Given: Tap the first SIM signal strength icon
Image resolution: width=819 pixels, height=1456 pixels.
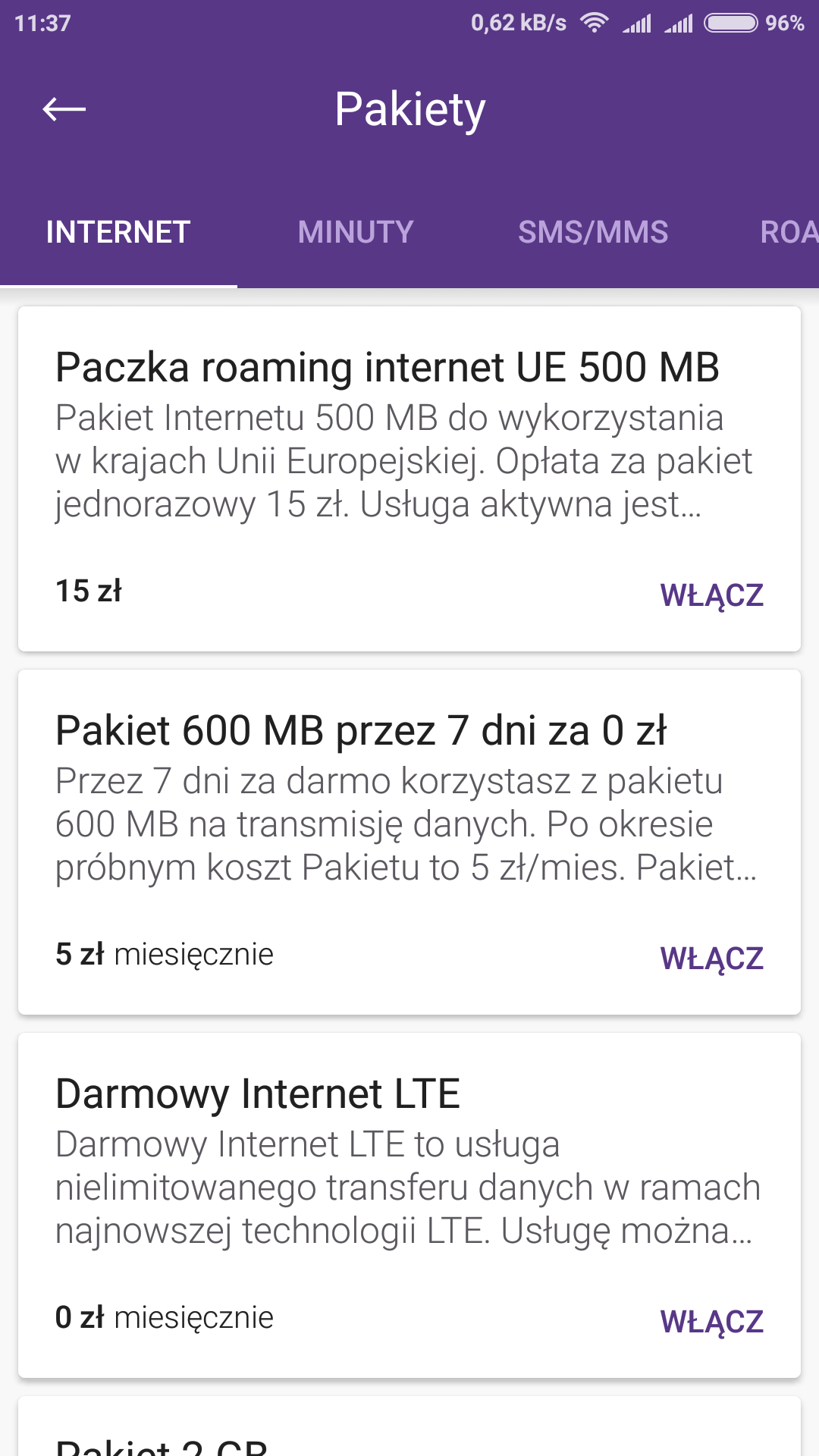Looking at the screenshot, I should [x=637, y=24].
